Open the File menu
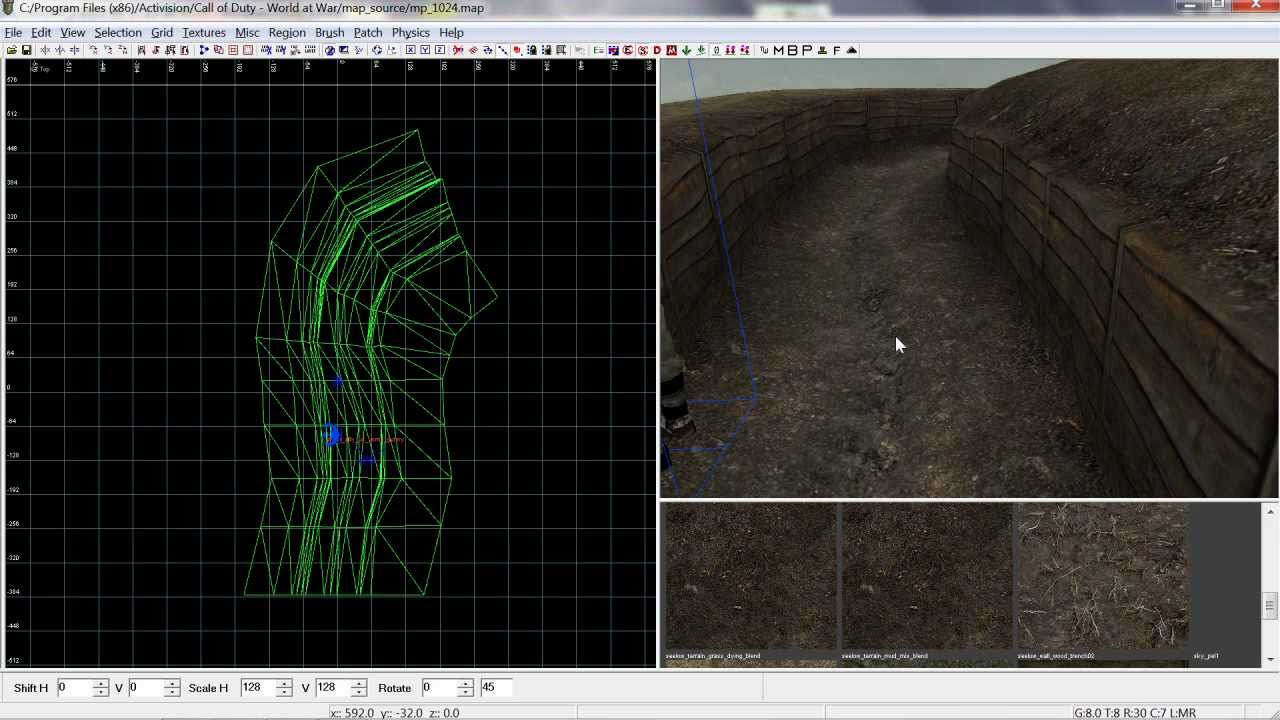Screen dimensions: 1280x720 13,32
